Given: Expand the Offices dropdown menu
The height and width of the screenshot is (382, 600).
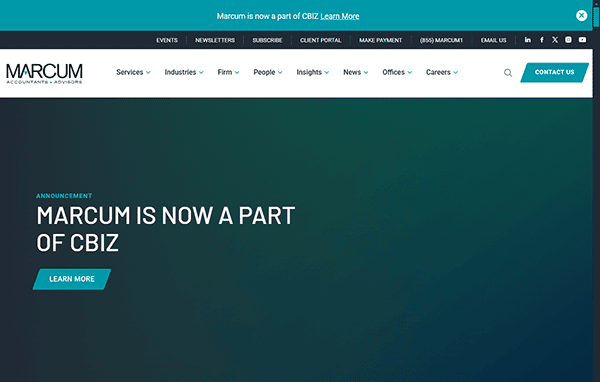Looking at the screenshot, I should click(397, 72).
